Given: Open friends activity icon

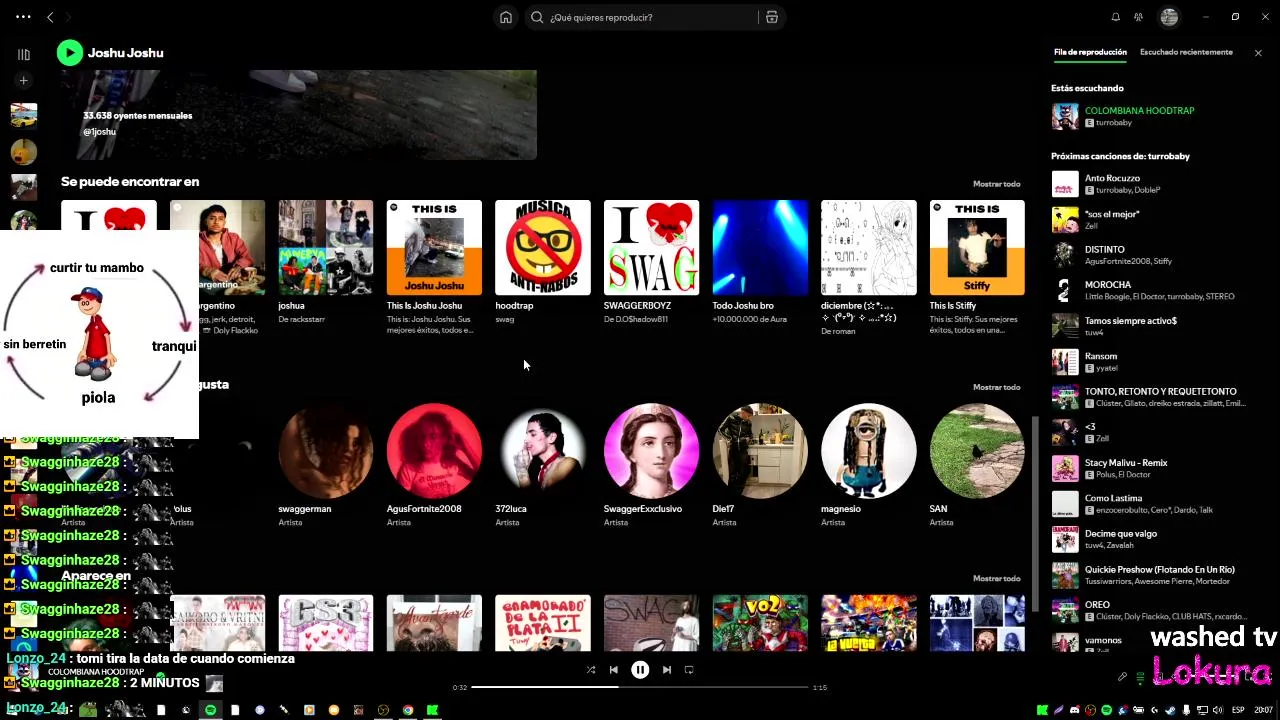Looking at the screenshot, I should pos(1138,17).
